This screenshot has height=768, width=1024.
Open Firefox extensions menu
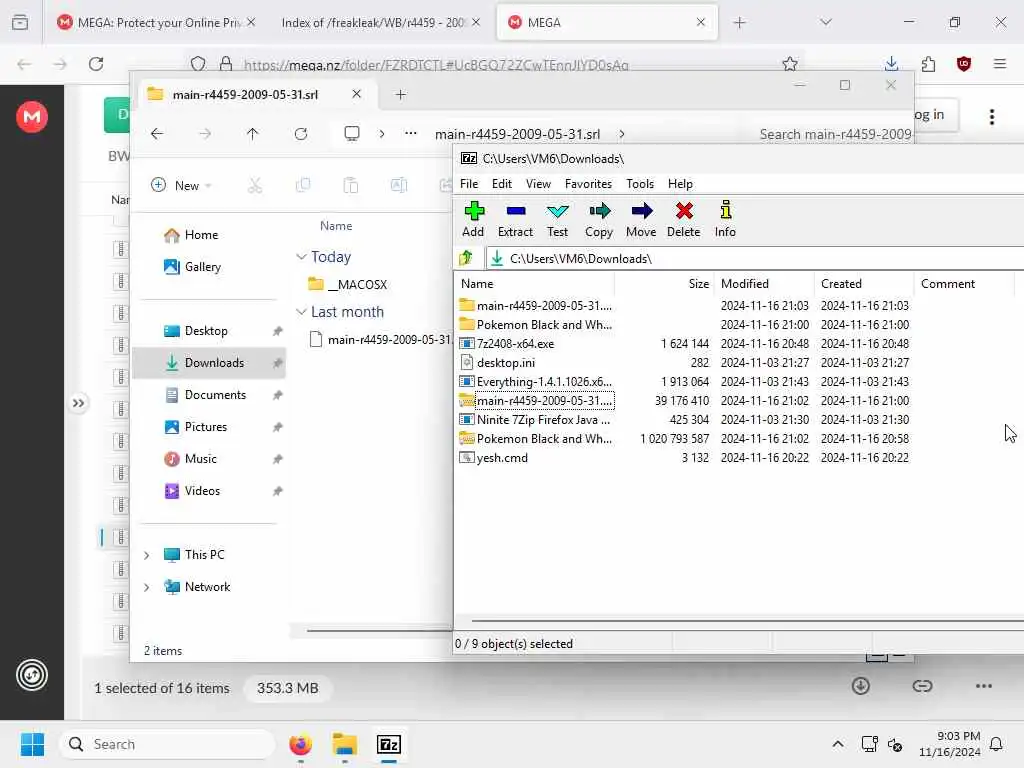(x=928, y=64)
